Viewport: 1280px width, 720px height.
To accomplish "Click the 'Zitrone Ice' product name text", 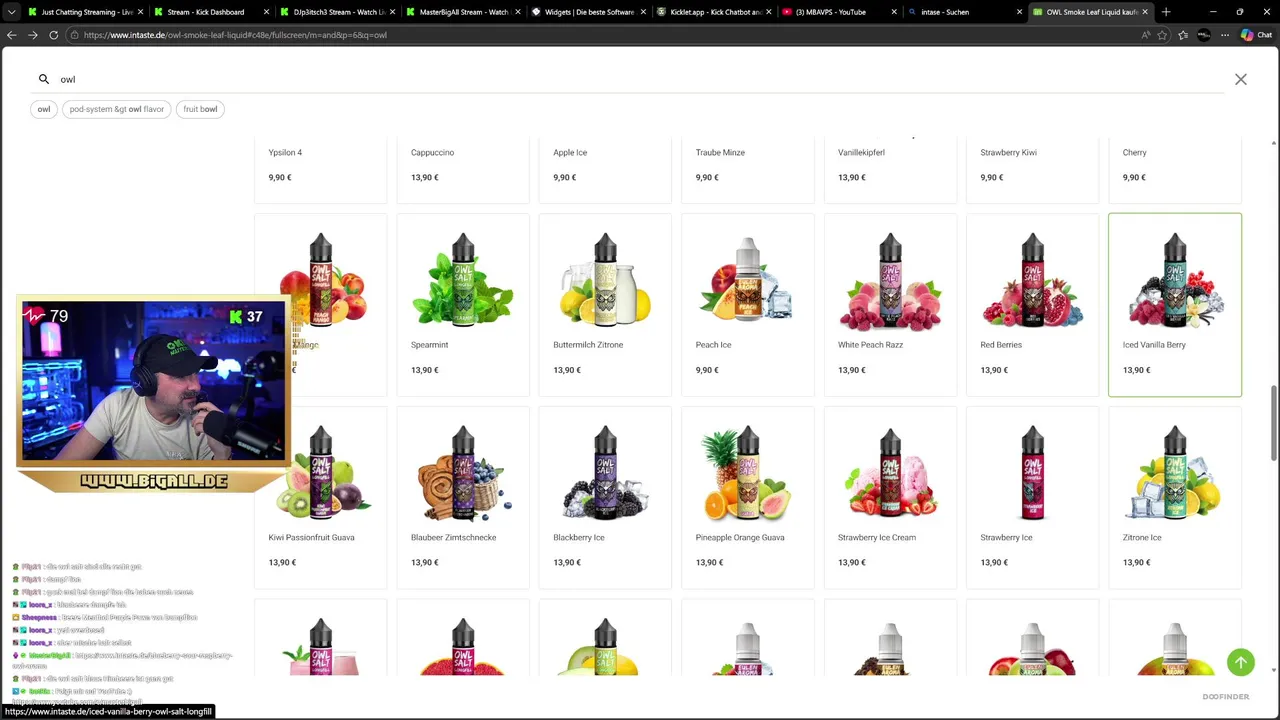I will pyautogui.click(x=1142, y=537).
